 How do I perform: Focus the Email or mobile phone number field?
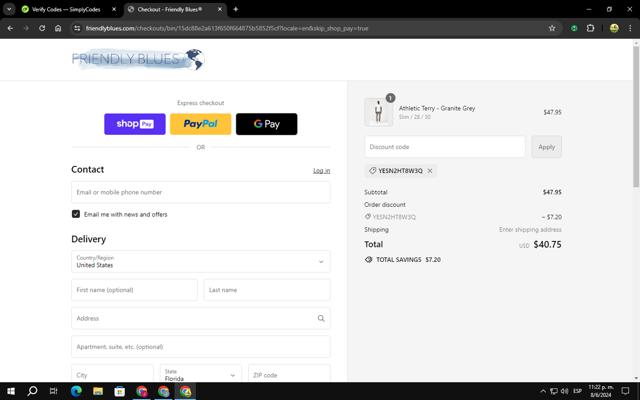200,192
